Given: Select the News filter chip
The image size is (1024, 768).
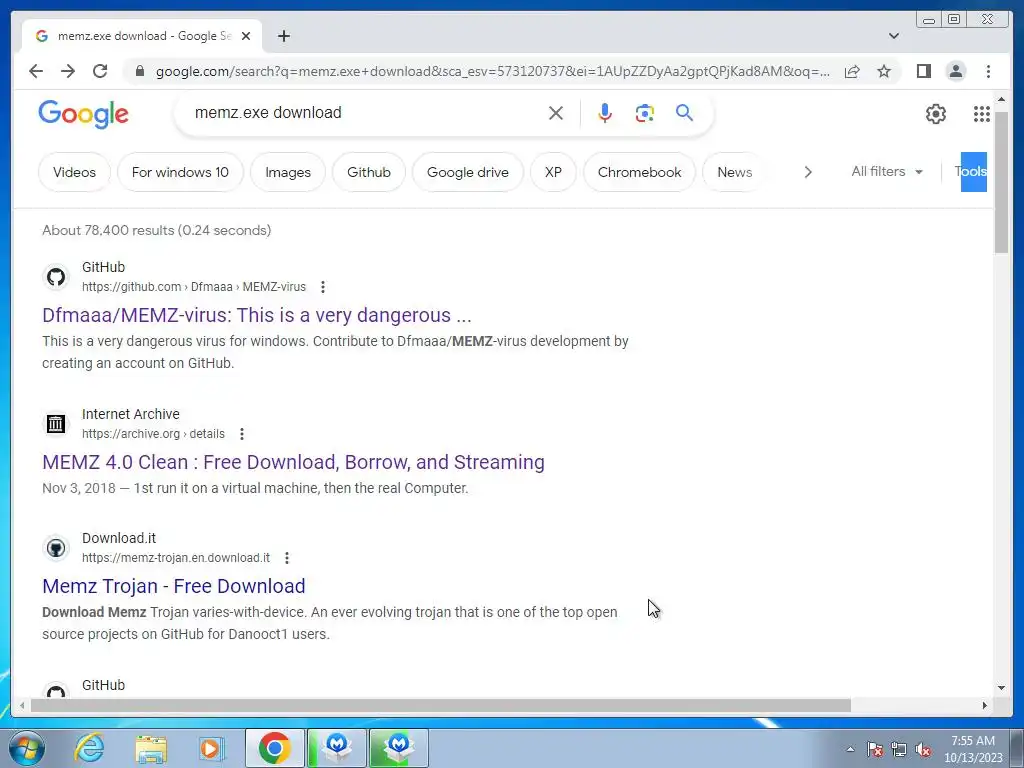Looking at the screenshot, I should [x=735, y=172].
